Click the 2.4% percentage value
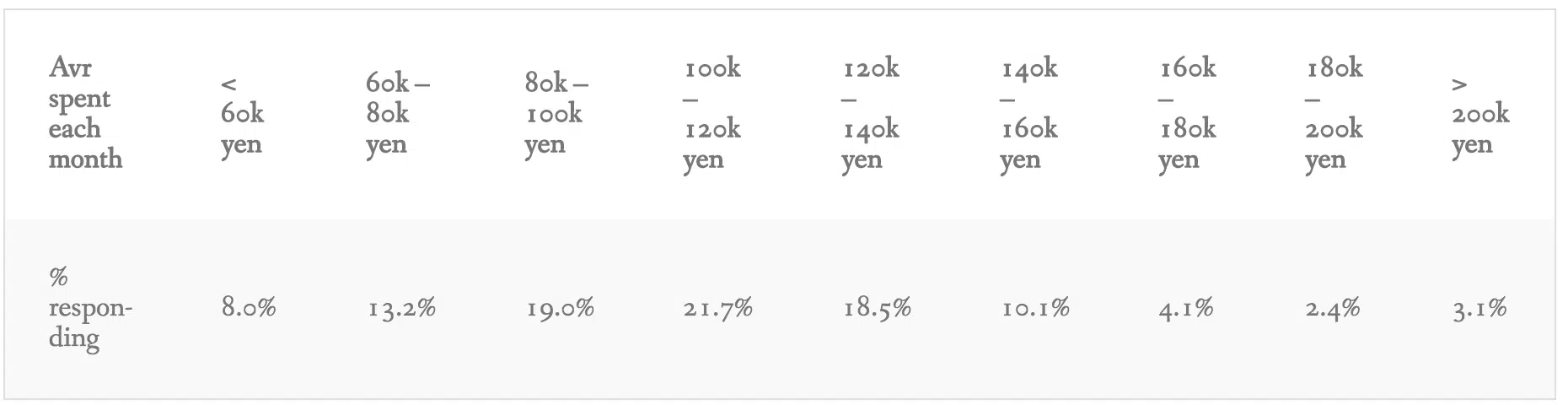1568x405 pixels. click(1333, 307)
